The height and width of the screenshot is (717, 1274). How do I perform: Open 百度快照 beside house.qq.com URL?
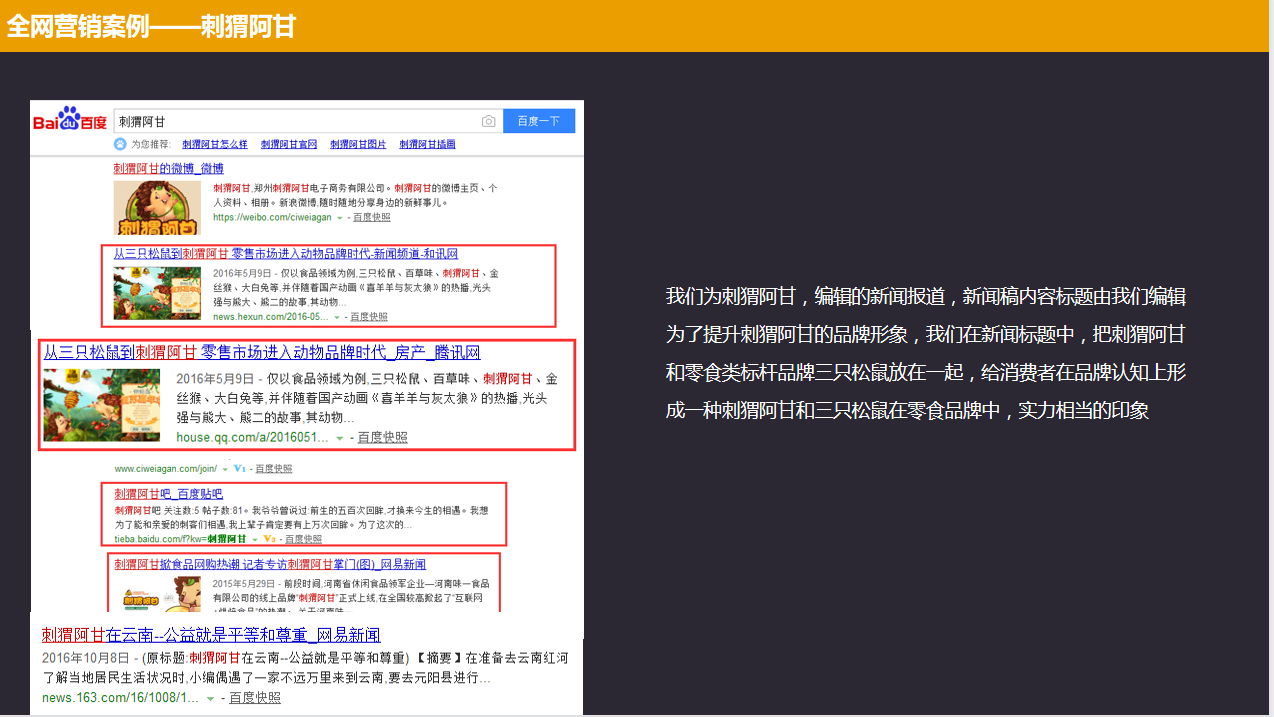click(x=383, y=438)
